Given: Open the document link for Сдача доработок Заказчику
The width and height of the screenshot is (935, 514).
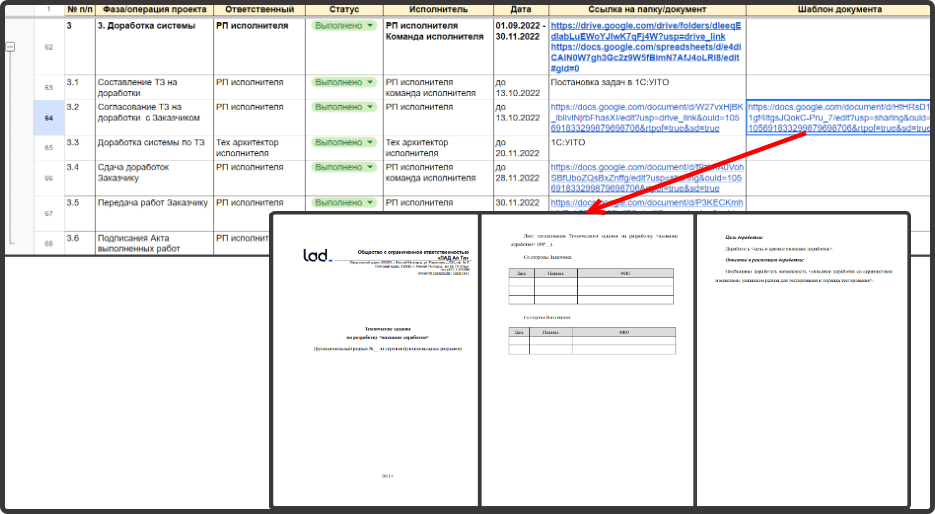Looking at the screenshot, I should tap(646, 178).
